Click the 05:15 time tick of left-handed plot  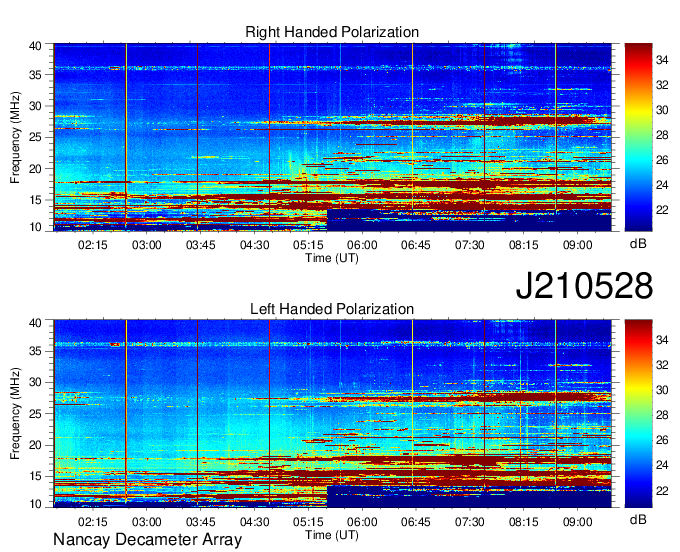[x=308, y=522]
